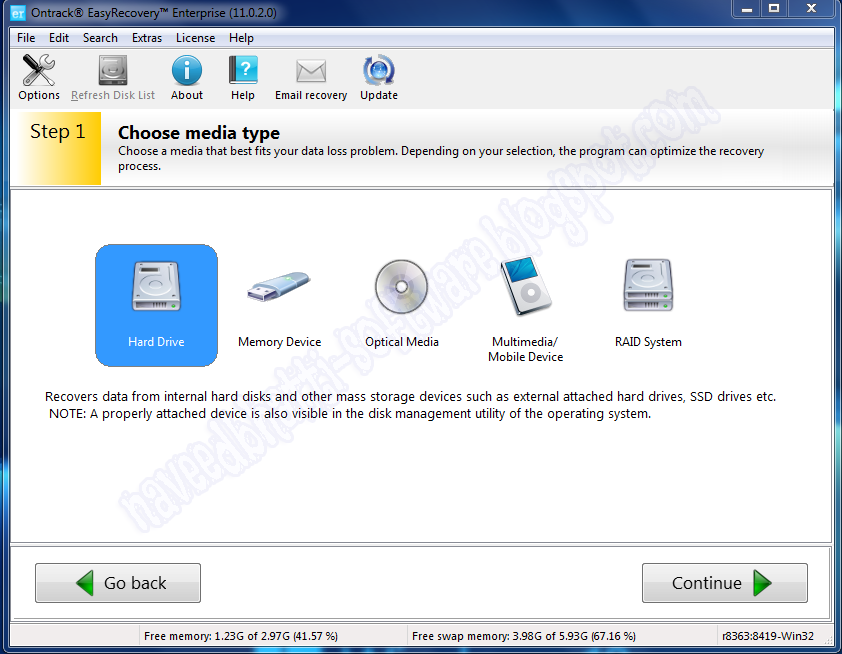
Task: Open the Help menu
Action: click(x=241, y=38)
